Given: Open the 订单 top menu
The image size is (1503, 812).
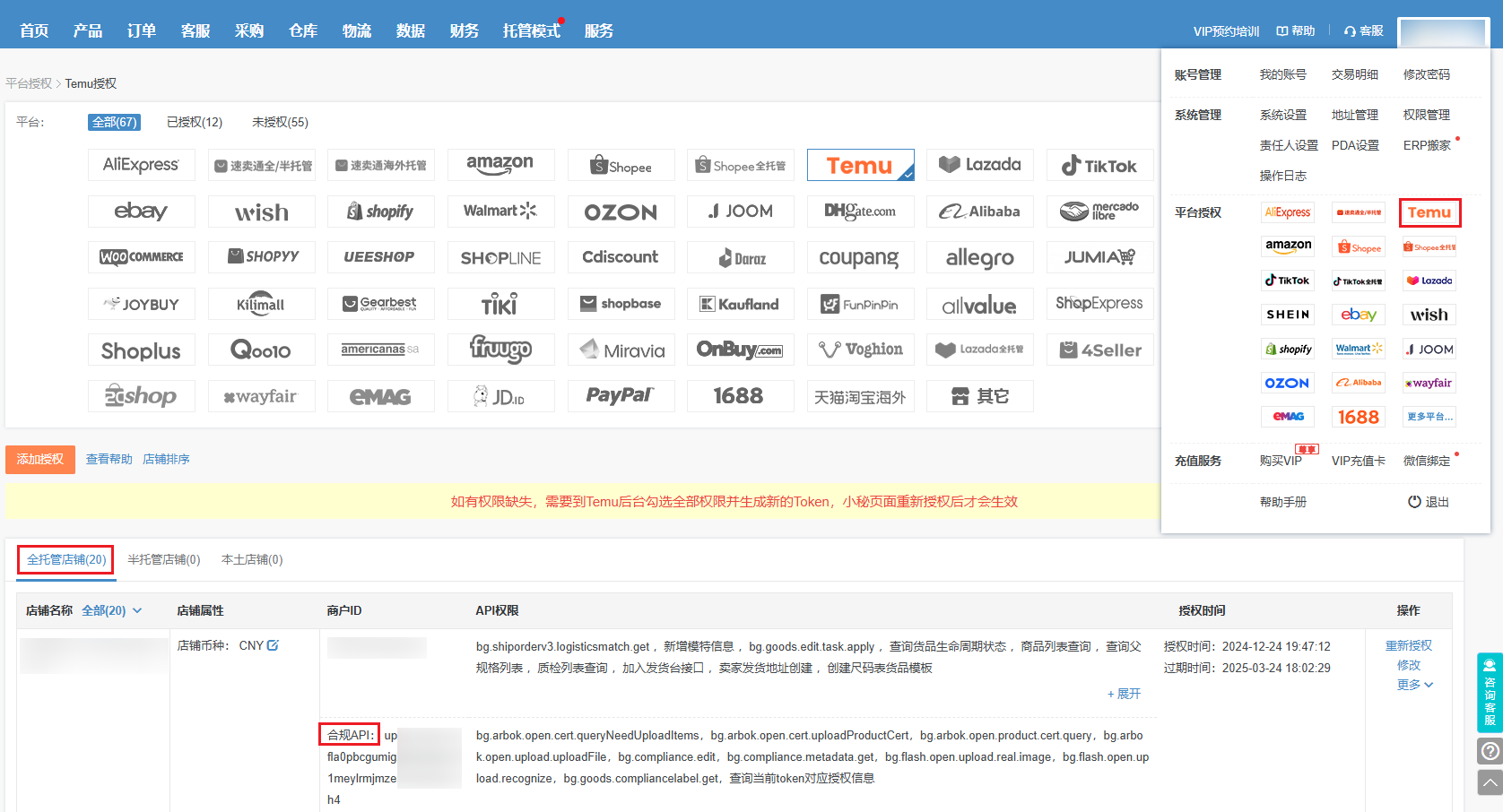Looking at the screenshot, I should point(142,30).
